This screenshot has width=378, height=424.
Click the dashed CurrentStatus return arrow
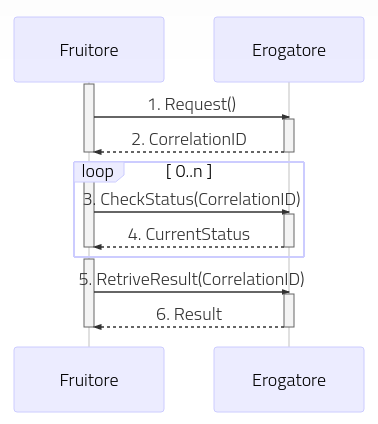click(x=189, y=247)
